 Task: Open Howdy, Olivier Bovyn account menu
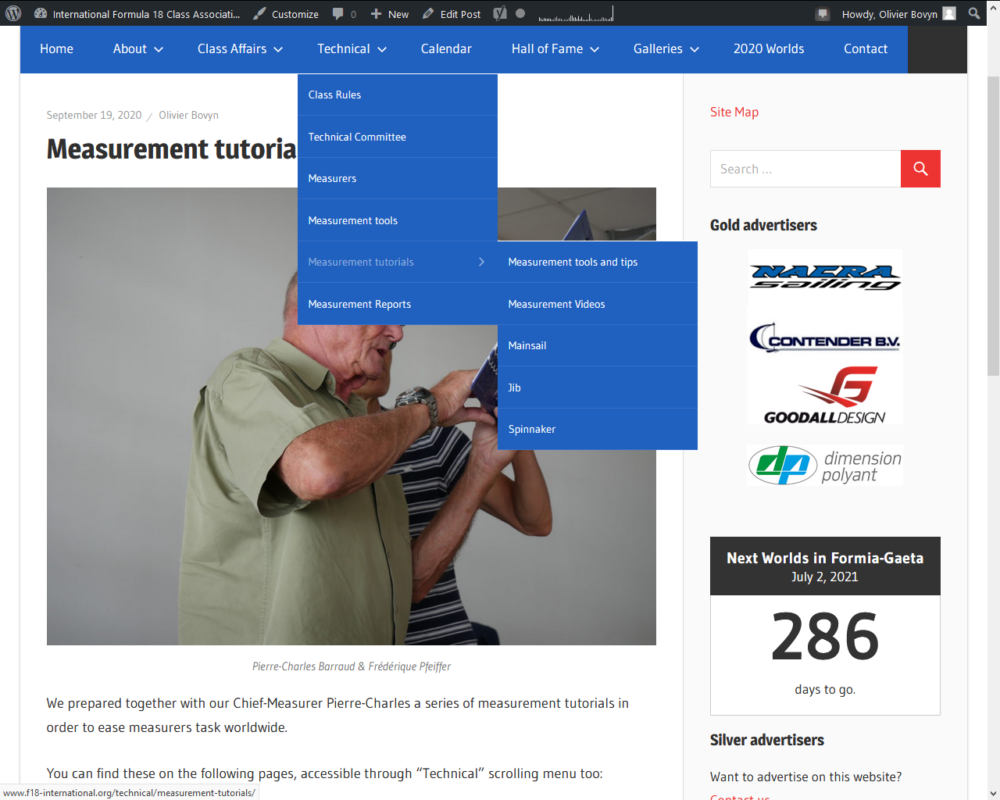(x=898, y=14)
